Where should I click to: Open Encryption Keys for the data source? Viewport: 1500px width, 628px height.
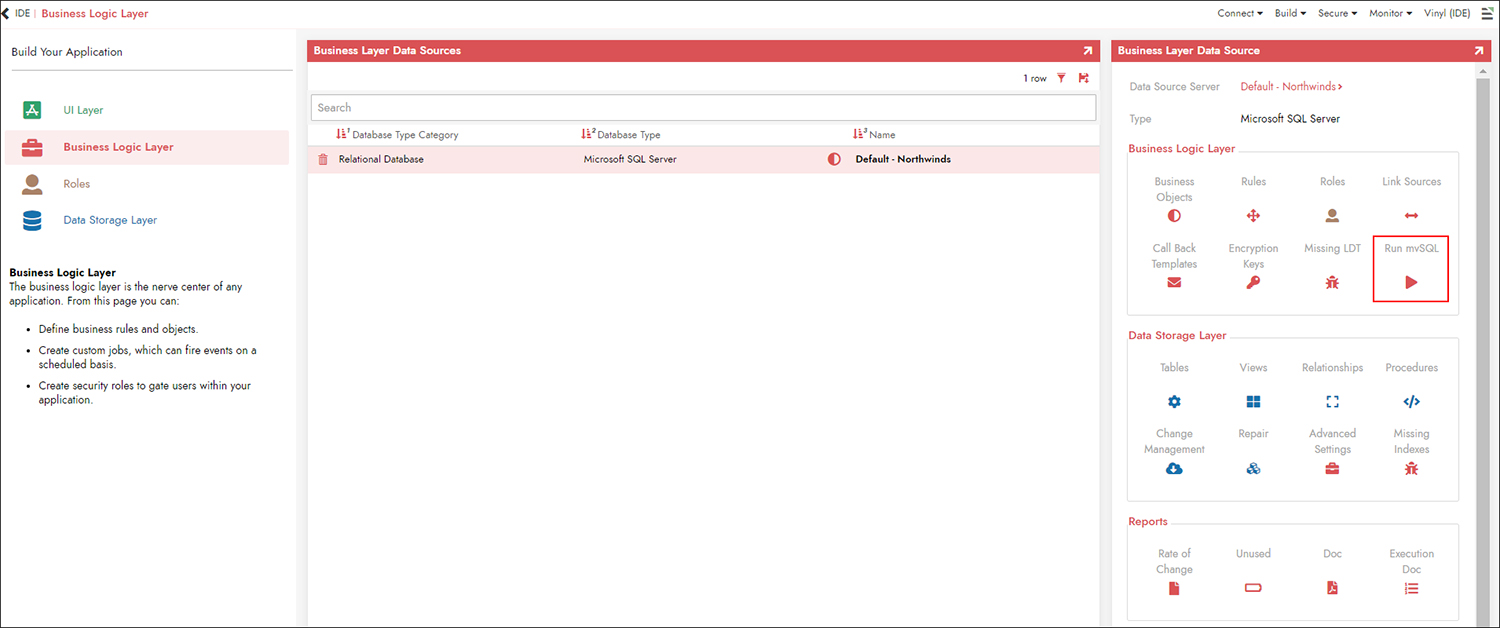pyautogui.click(x=1253, y=282)
